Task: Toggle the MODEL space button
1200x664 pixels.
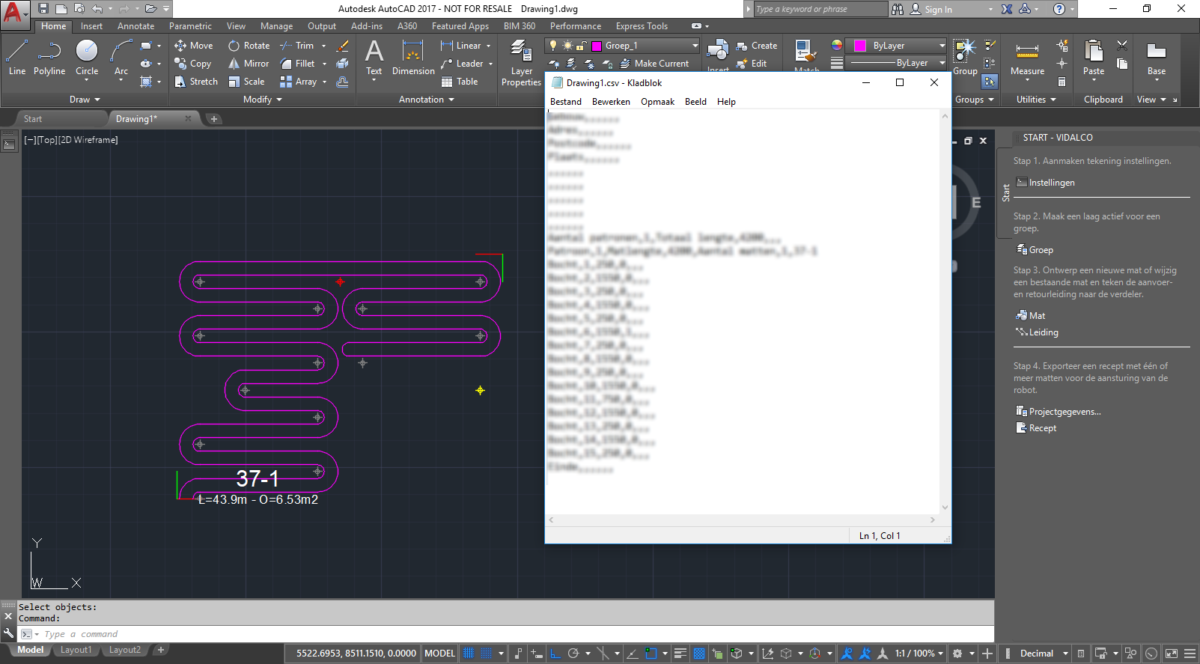Action: point(440,653)
